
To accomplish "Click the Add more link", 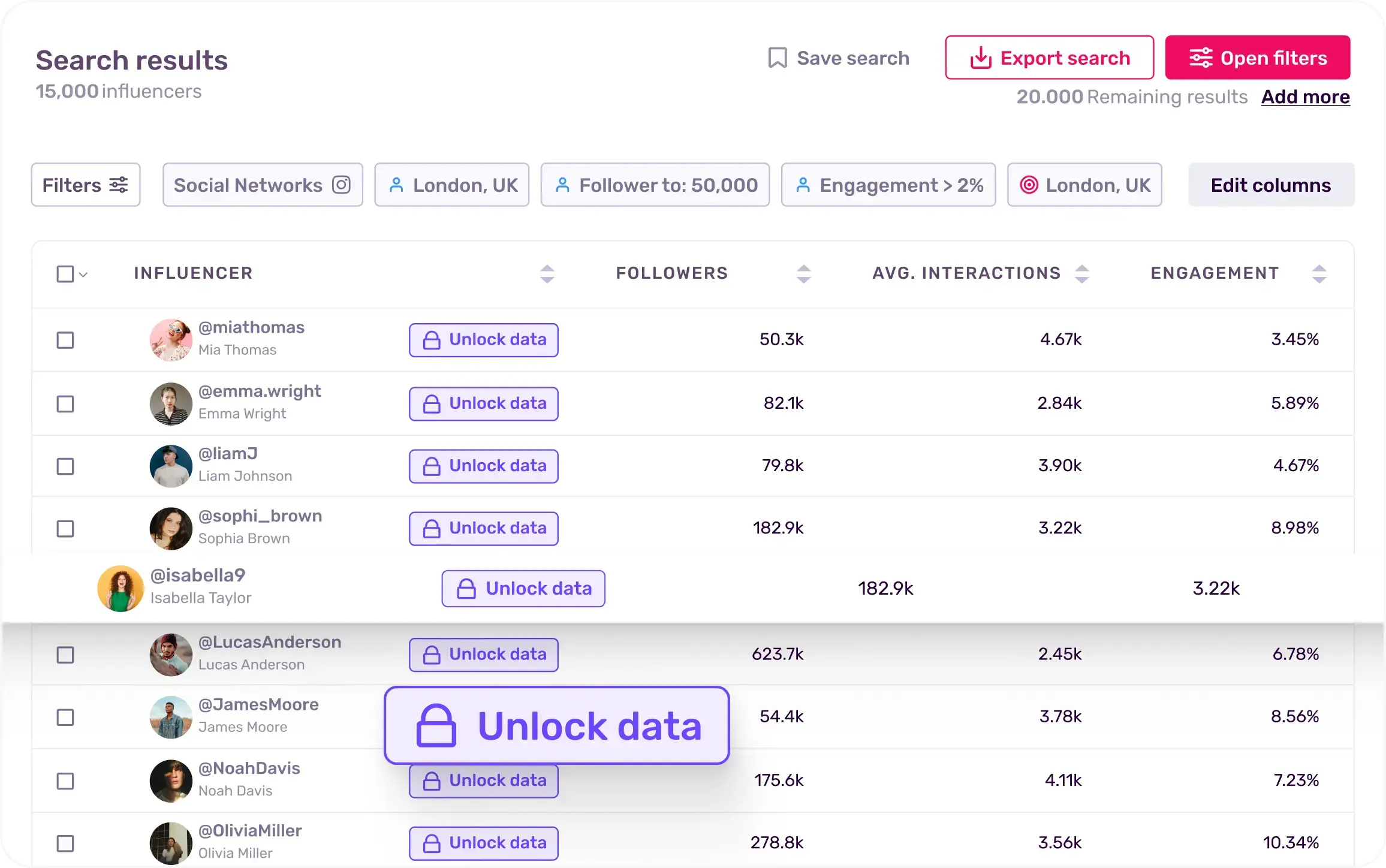I will [1305, 97].
